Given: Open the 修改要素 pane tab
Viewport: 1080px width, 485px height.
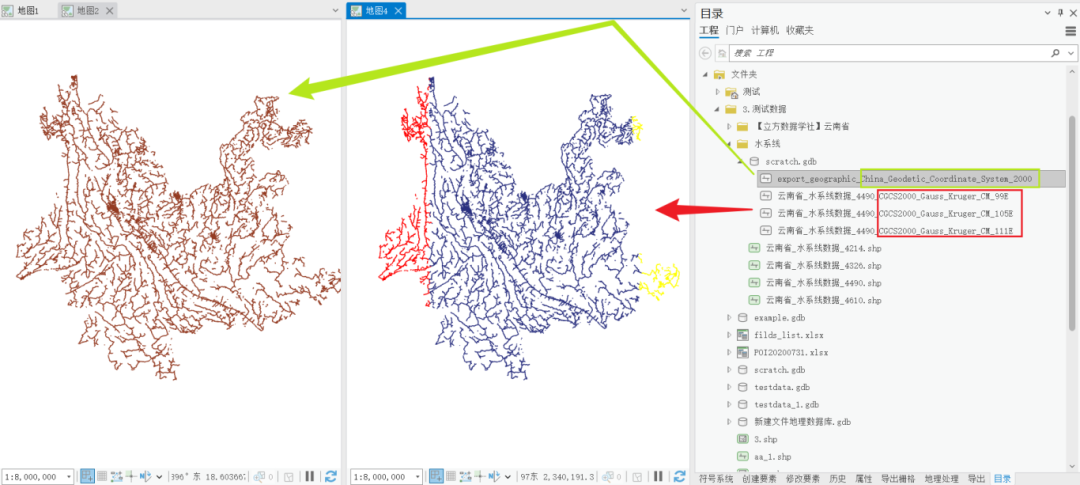Looking at the screenshot, I should (x=805, y=479).
